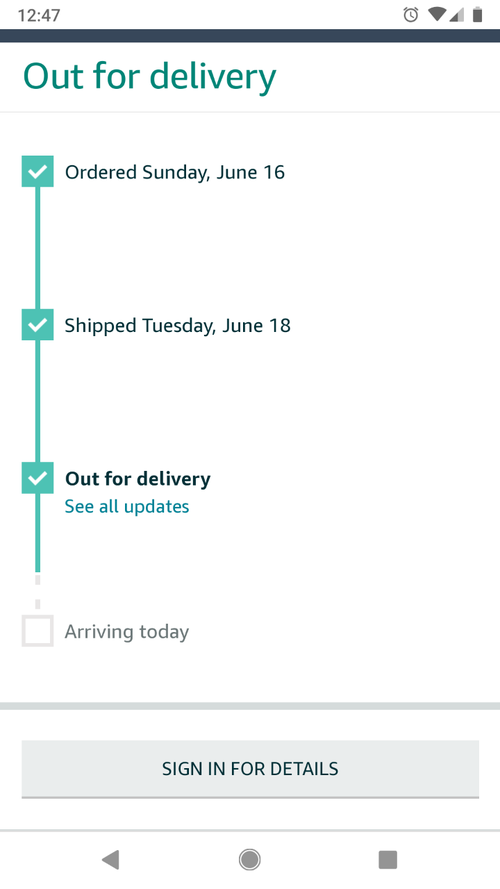The image size is (500, 889).
Task: Tap the Android home circle button
Action: coord(249,860)
